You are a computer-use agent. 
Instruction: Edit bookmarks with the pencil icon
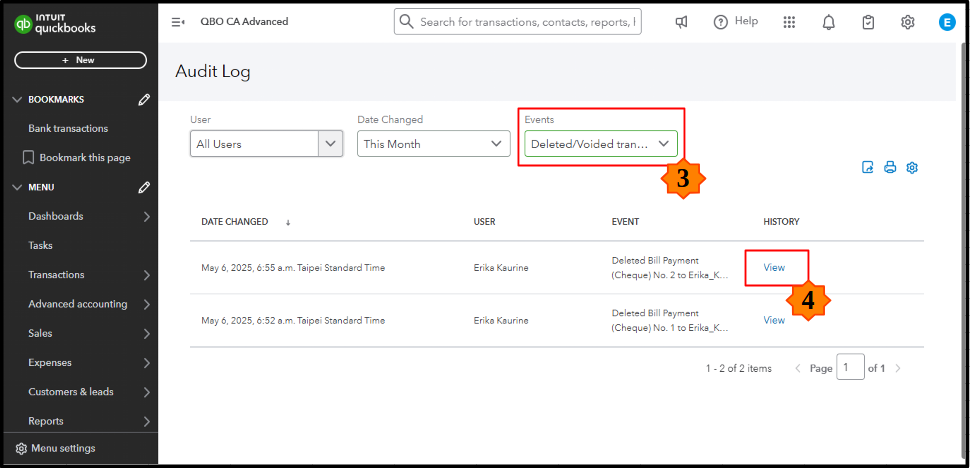145,99
